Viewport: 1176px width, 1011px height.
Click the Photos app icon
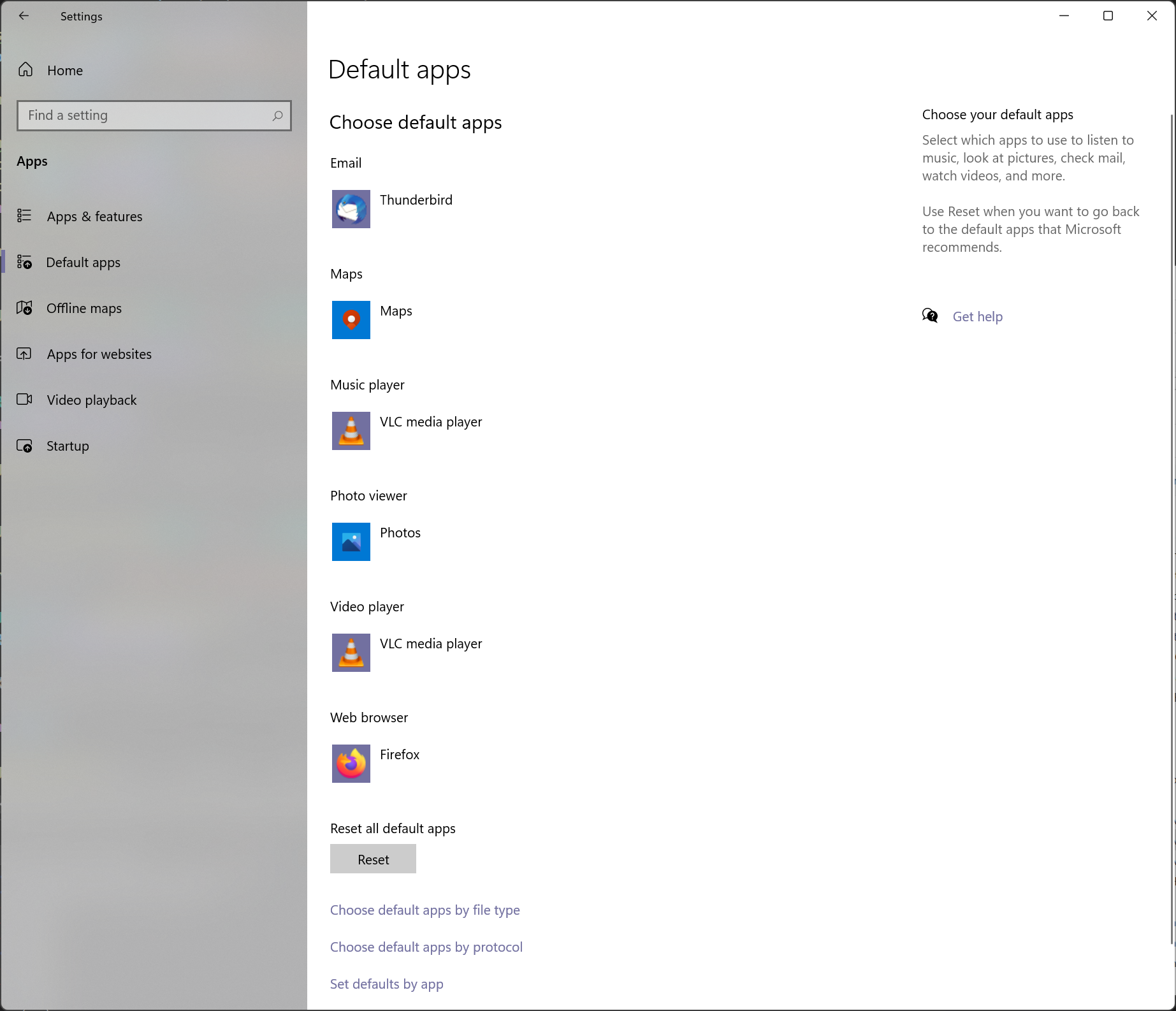(351, 541)
